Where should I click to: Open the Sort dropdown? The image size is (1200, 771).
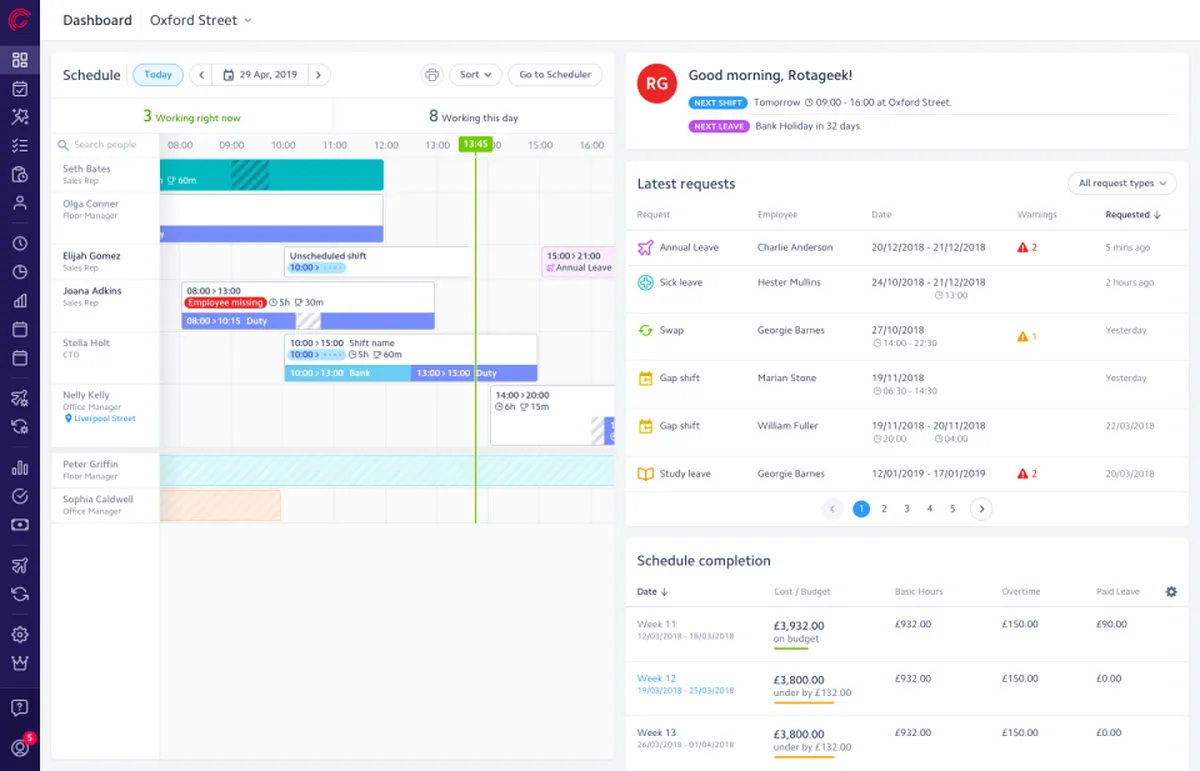(x=475, y=75)
